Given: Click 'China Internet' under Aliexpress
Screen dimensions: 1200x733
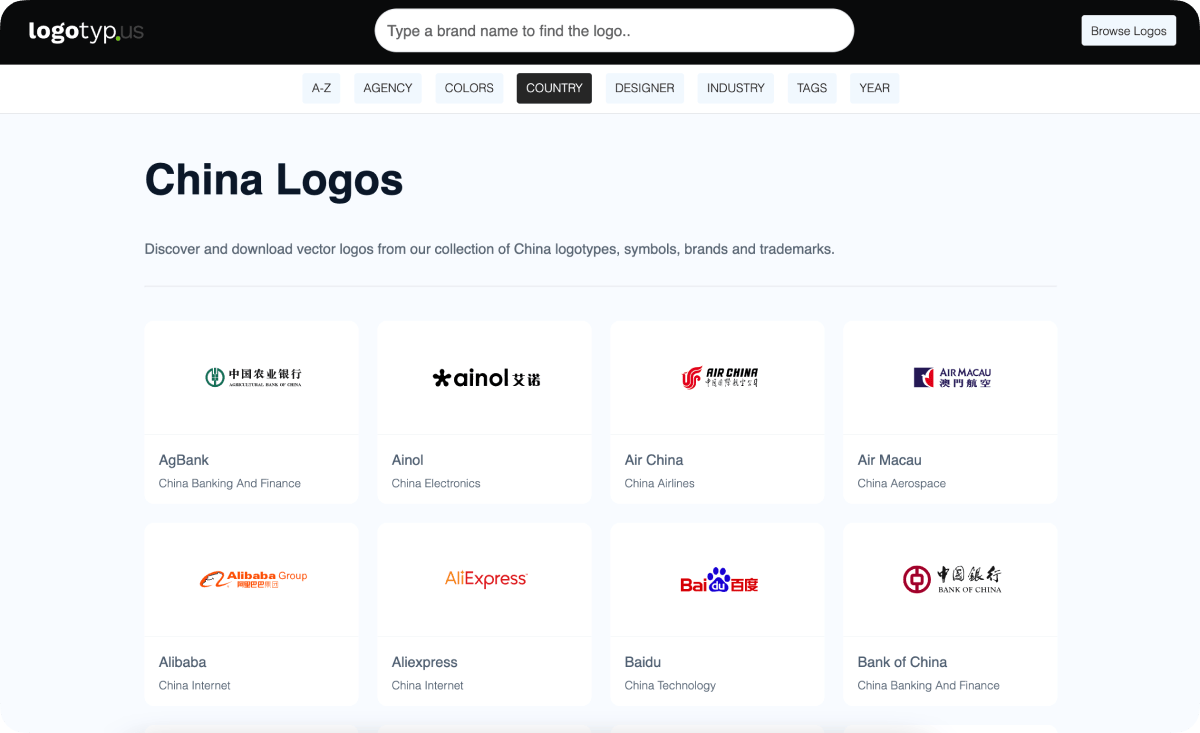Looking at the screenshot, I should point(428,685).
